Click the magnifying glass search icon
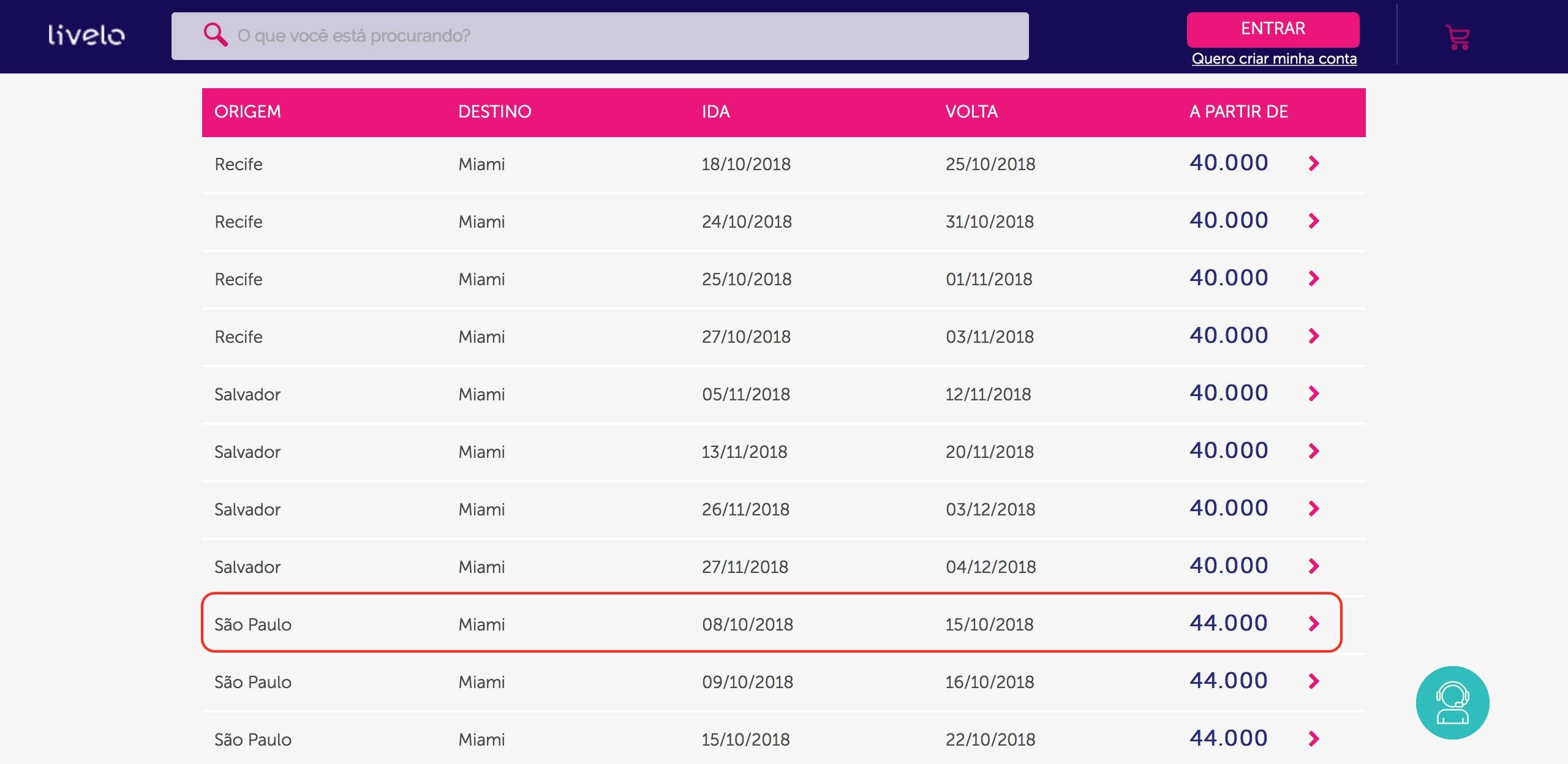 coord(215,35)
